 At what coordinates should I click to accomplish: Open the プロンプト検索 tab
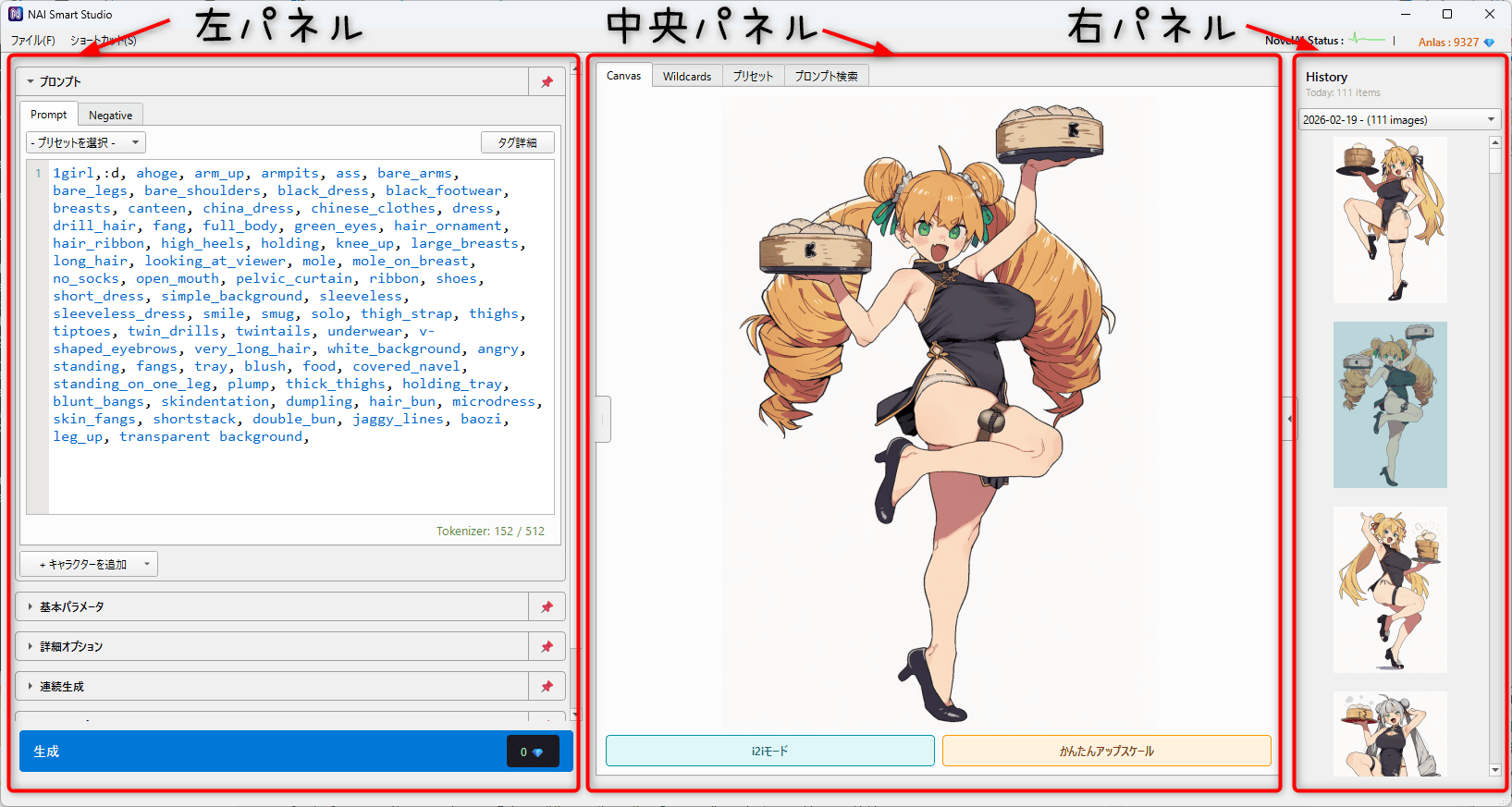[x=826, y=76]
